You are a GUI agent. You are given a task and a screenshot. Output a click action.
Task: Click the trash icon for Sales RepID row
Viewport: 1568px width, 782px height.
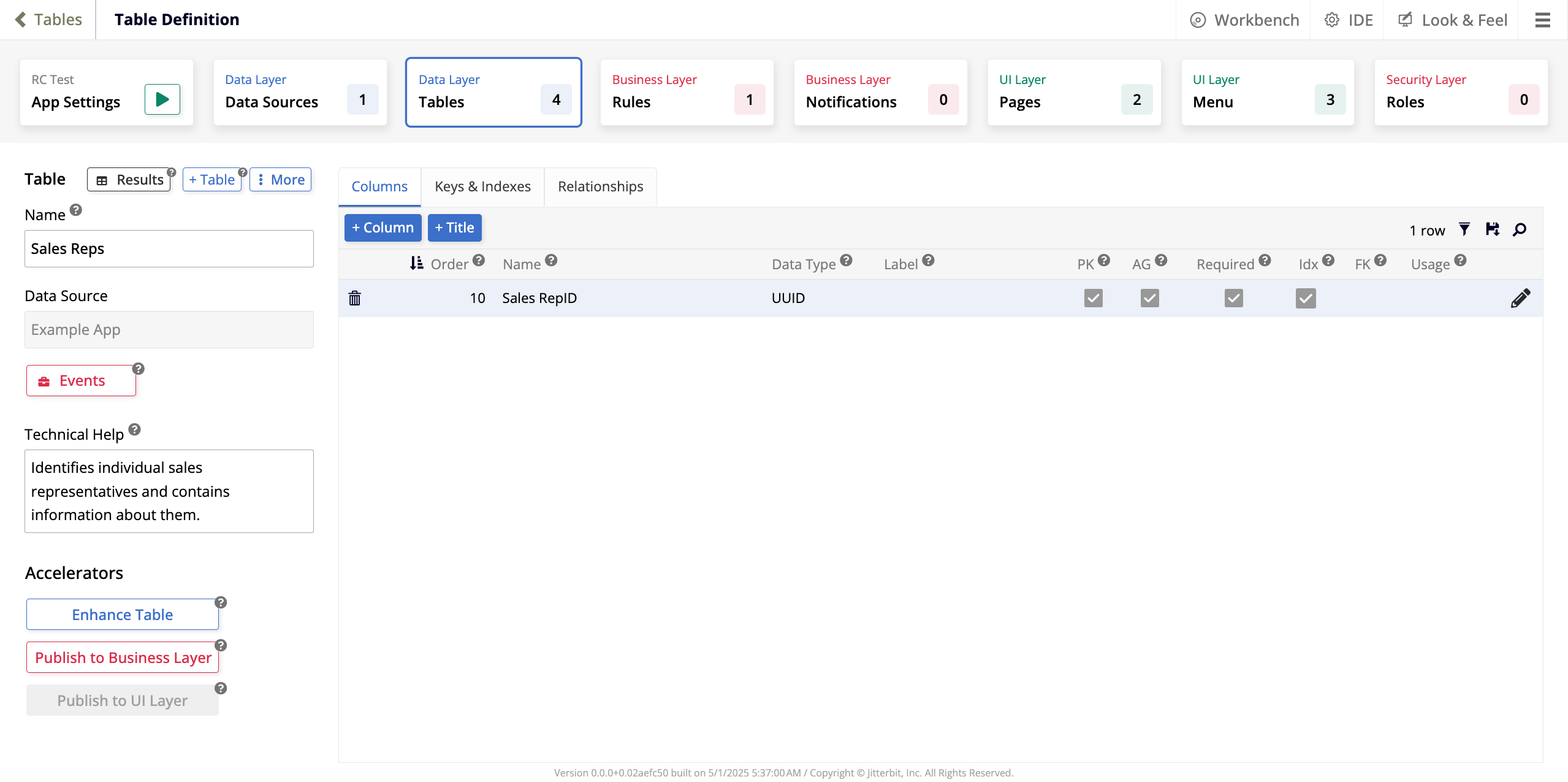point(354,298)
